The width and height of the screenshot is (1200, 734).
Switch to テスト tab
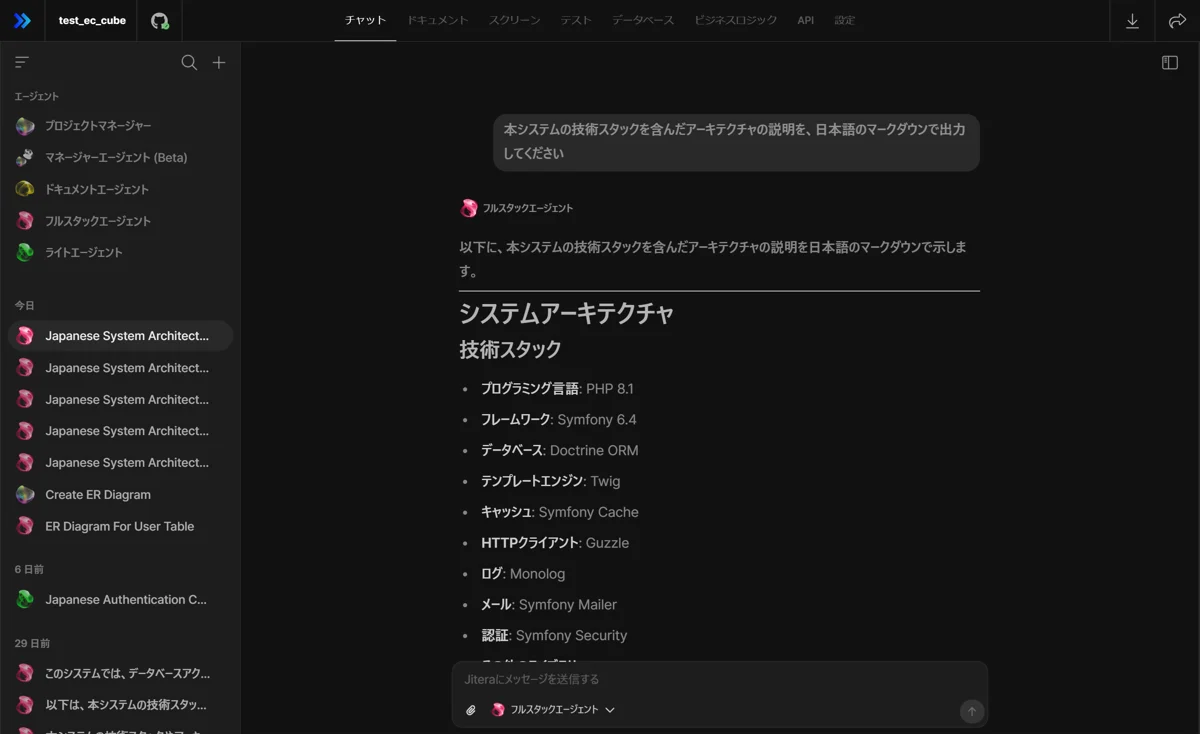coord(575,20)
